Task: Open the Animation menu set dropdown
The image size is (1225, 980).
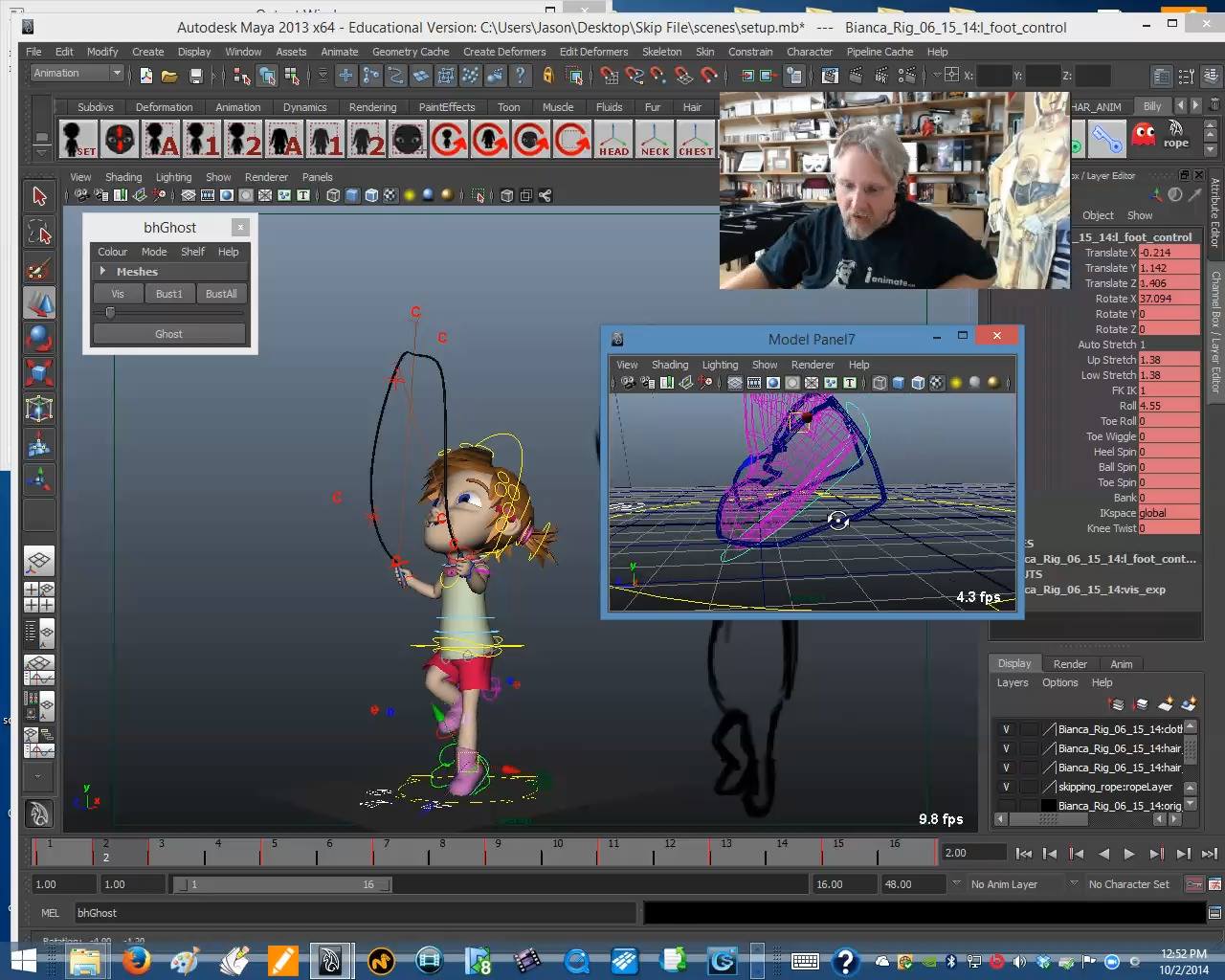Action: coord(78,74)
